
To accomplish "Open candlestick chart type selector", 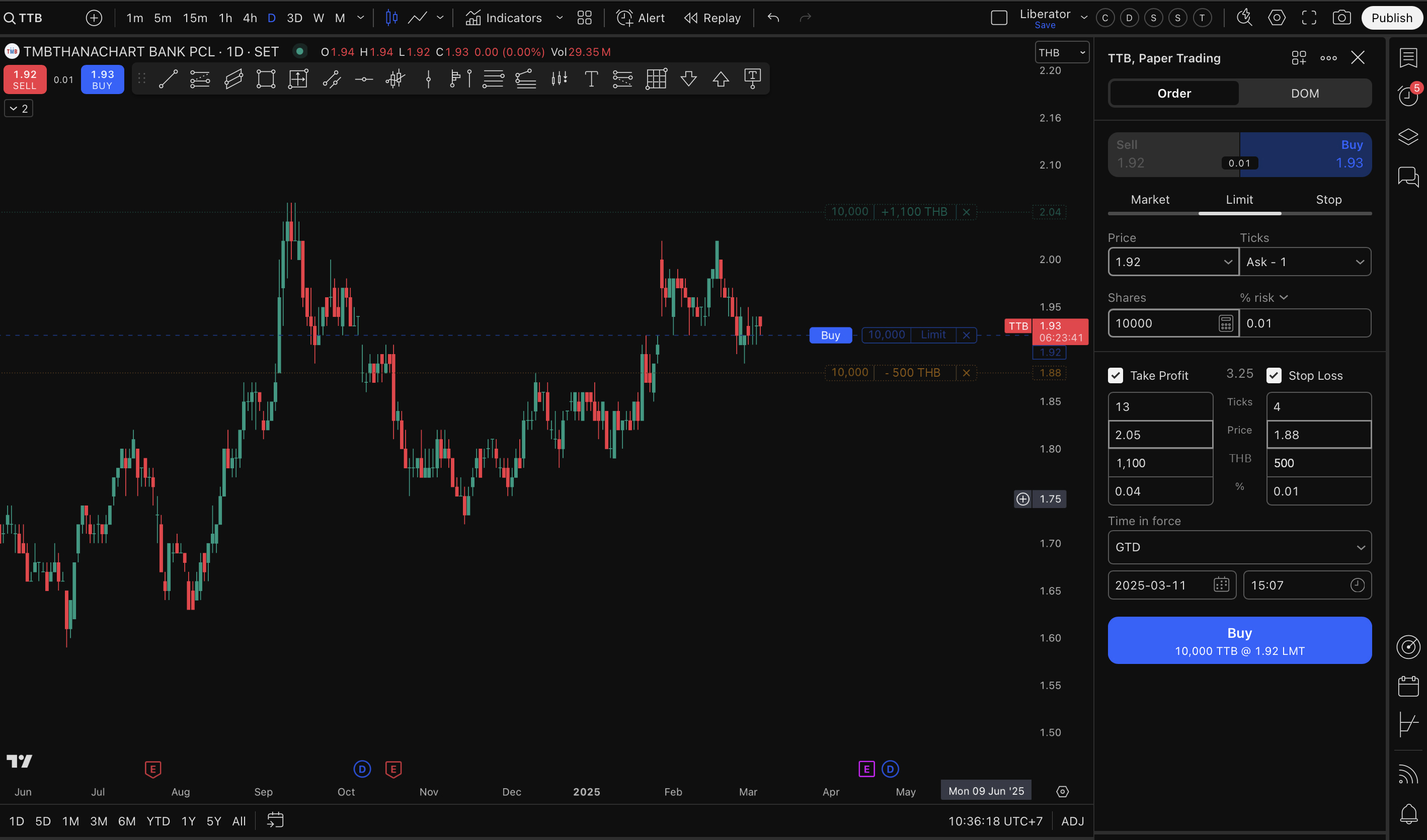I will pyautogui.click(x=391, y=18).
